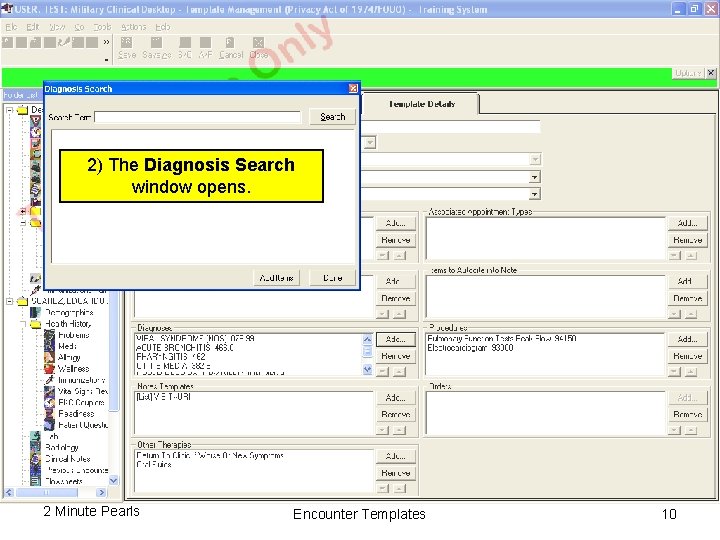The height and width of the screenshot is (540, 720).
Task: Click the Save toolbar icon
Action: (x=126, y=43)
